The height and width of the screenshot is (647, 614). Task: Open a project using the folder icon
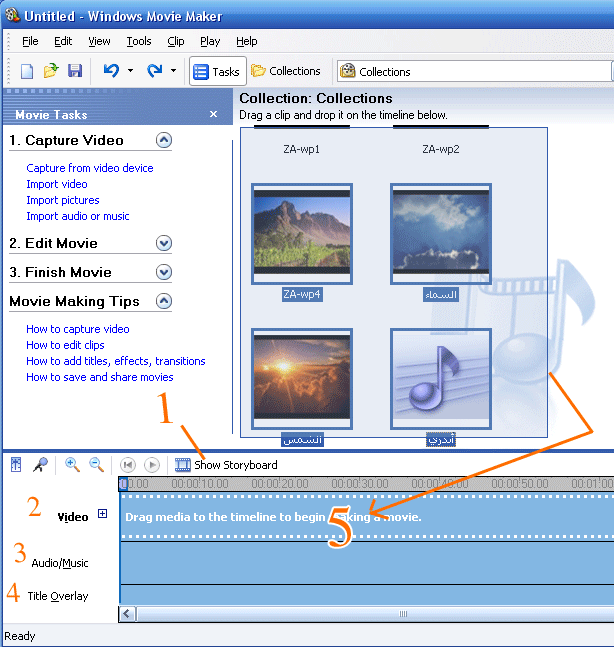click(x=51, y=71)
